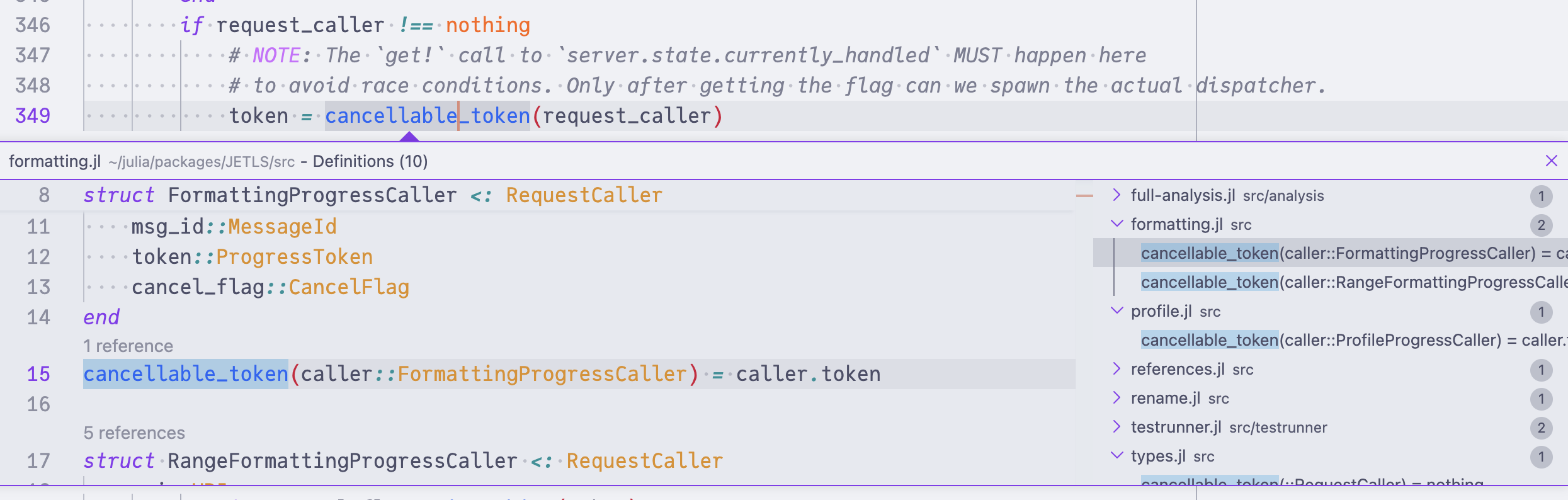Click the formatting.jl count badge showing 2
This screenshot has height=500, width=1568.
tap(1541, 225)
